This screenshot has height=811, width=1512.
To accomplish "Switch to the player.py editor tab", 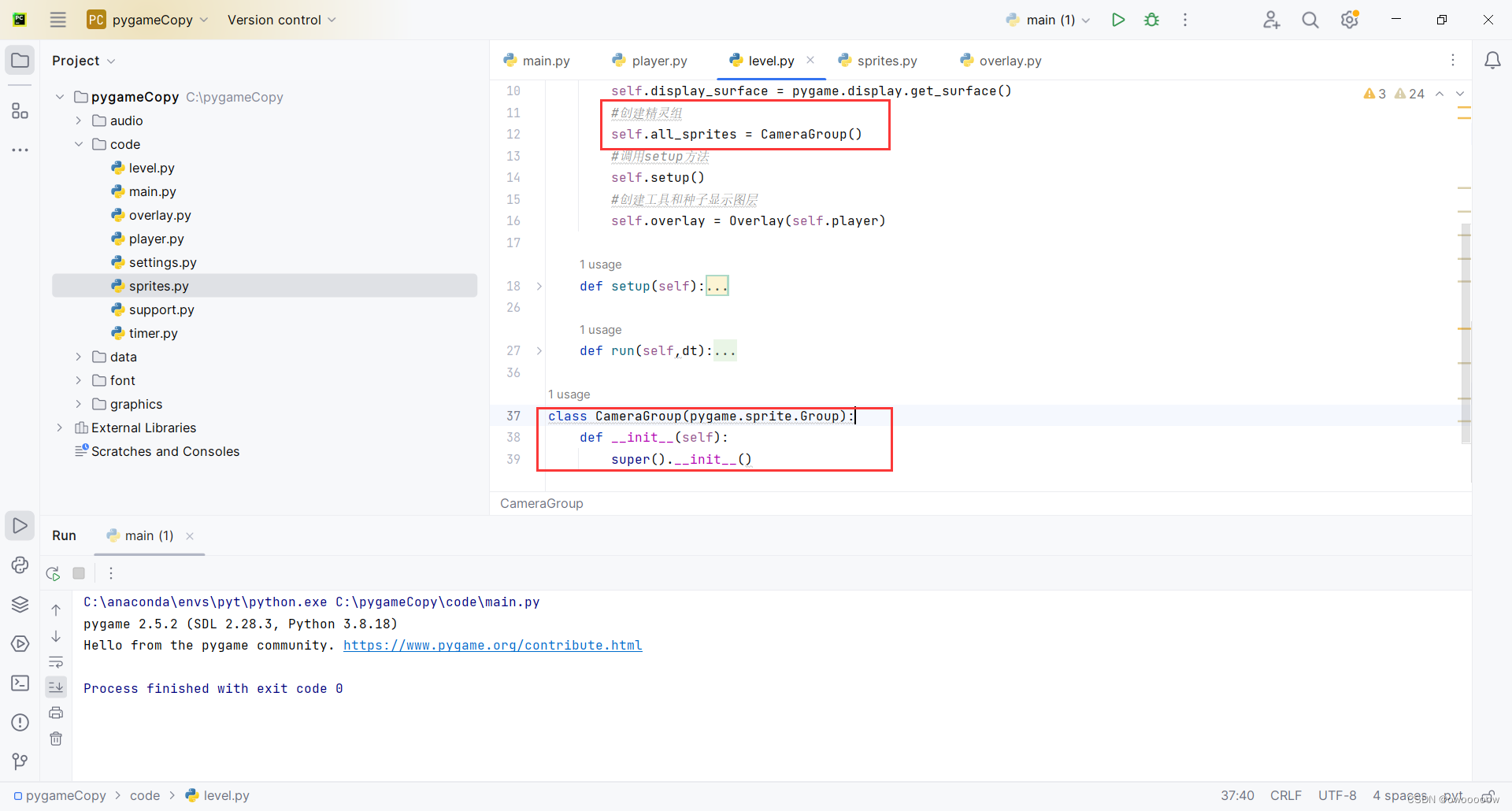I will point(650,61).
